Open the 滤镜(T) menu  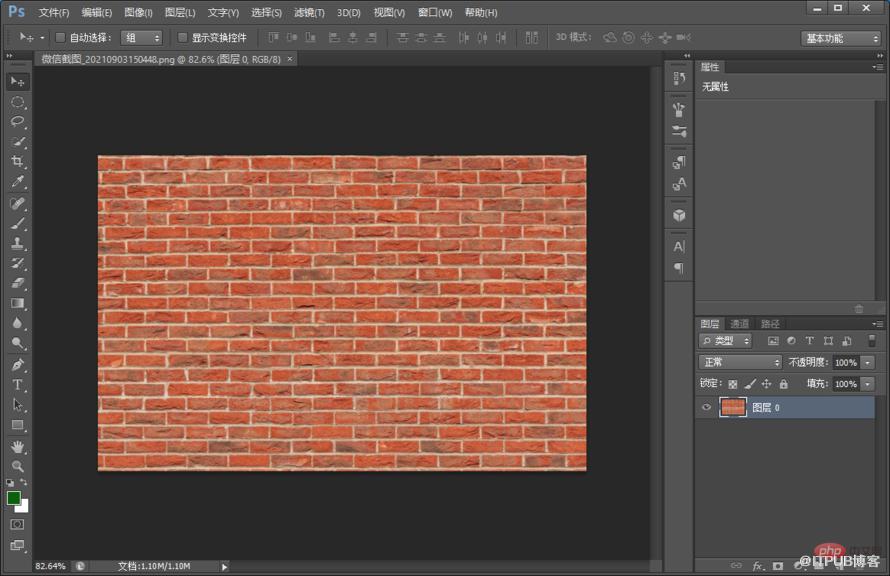(309, 12)
